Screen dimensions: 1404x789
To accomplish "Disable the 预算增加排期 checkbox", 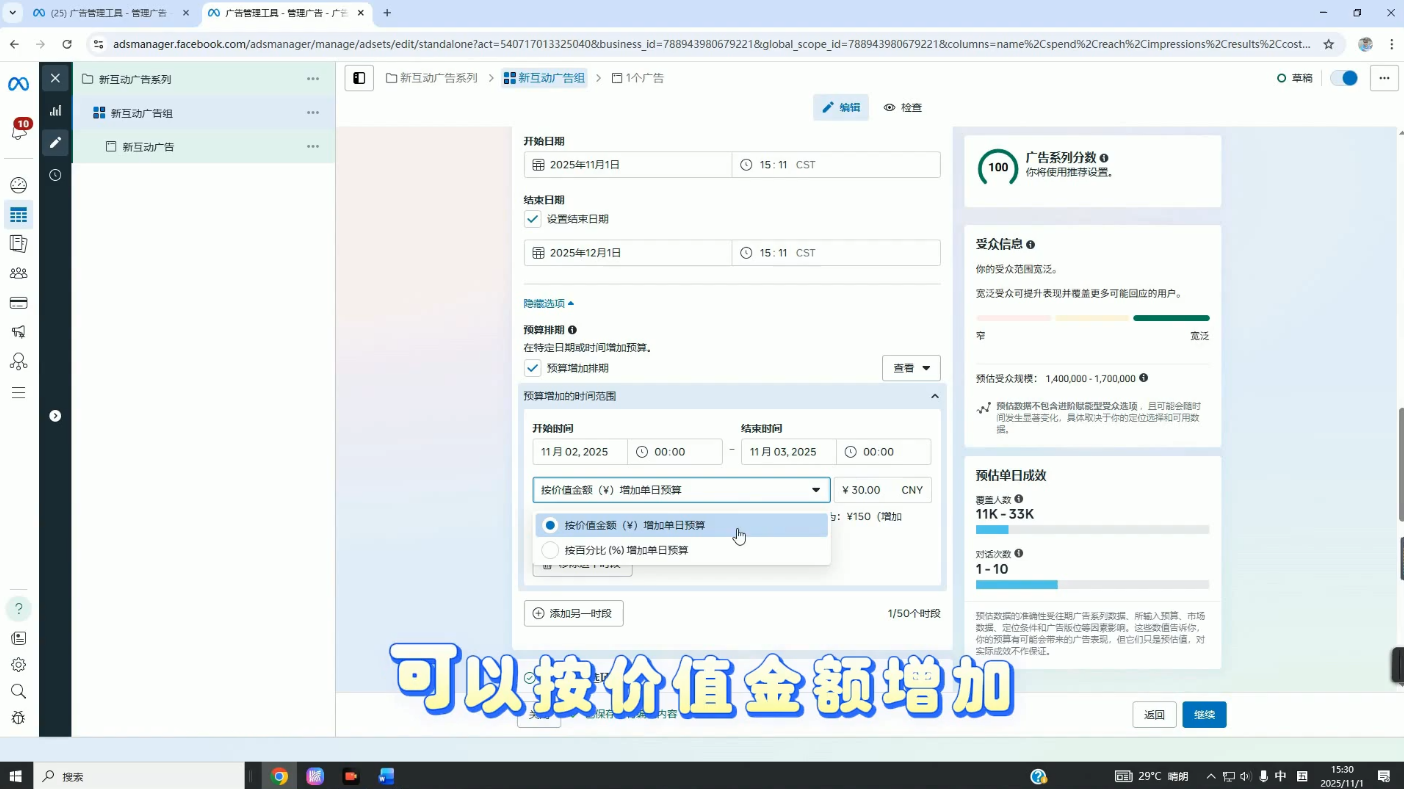I will click(532, 367).
